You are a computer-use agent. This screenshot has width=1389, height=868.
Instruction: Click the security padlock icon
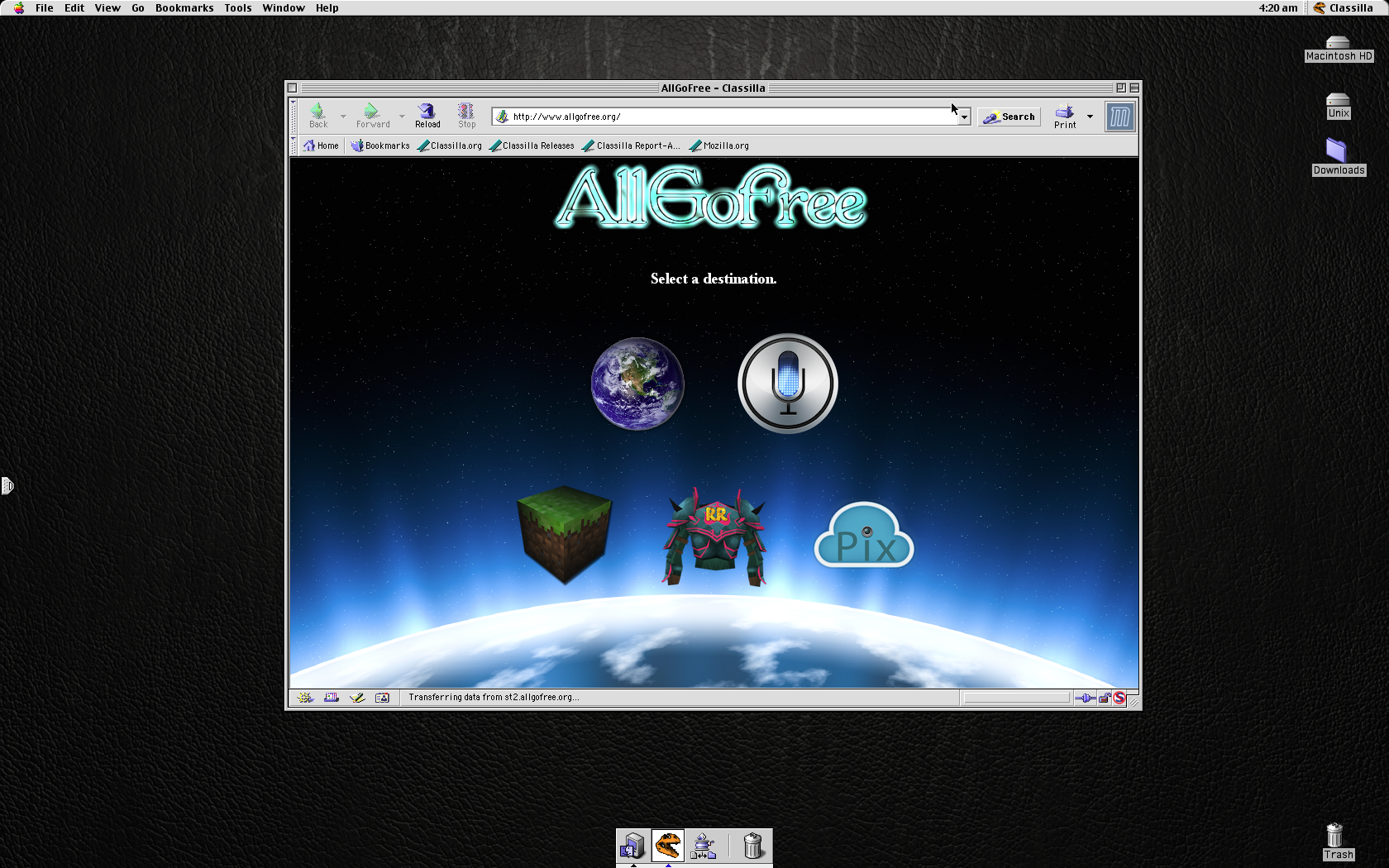click(1105, 698)
